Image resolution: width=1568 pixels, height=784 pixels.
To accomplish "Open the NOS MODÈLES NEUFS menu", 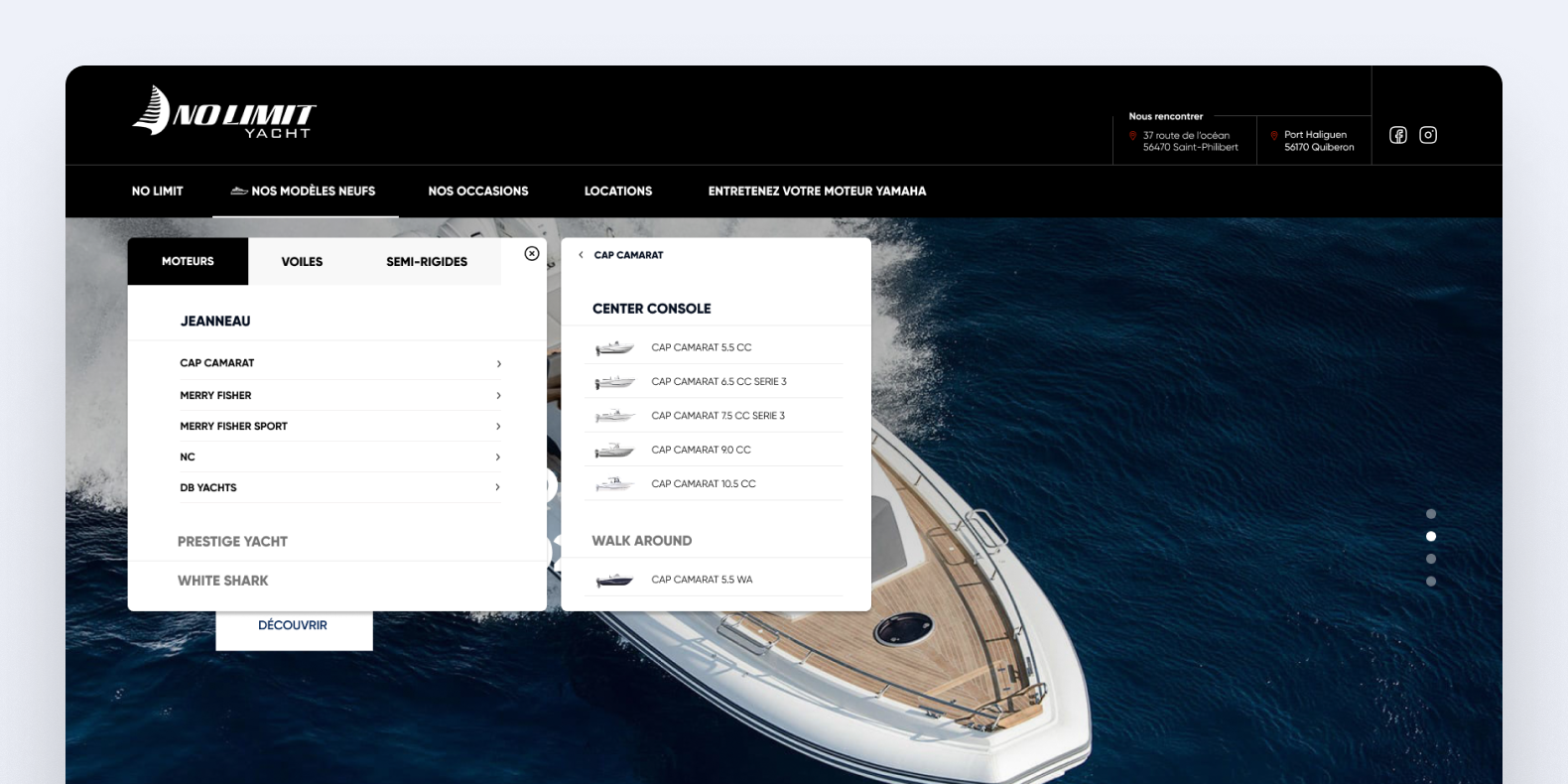I will 306,191.
